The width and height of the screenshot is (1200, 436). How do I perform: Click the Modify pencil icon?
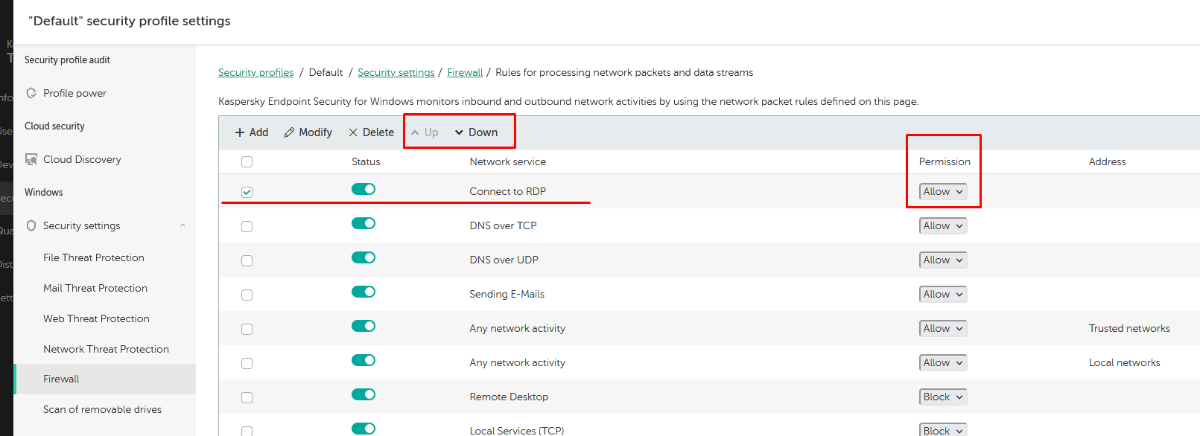coord(290,132)
